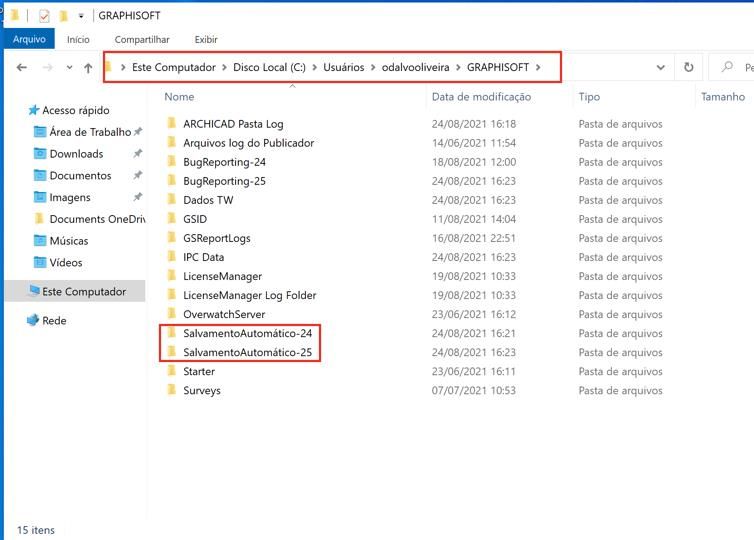754x540 pixels.
Task: Click the properties checkmark quick access icon
Action: [x=44, y=16]
